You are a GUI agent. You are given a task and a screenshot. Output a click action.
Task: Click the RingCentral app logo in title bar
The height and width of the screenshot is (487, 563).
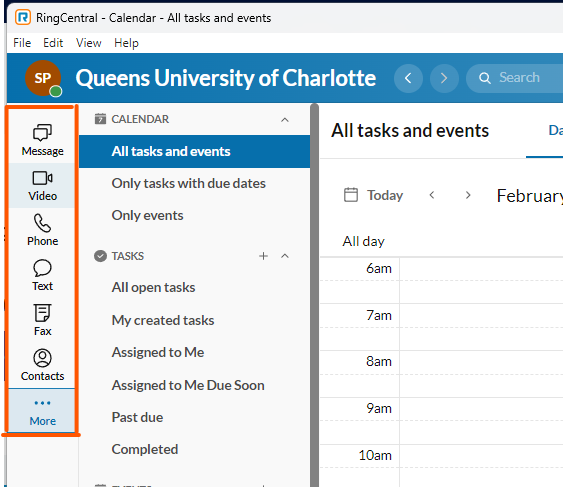click(x=23, y=17)
